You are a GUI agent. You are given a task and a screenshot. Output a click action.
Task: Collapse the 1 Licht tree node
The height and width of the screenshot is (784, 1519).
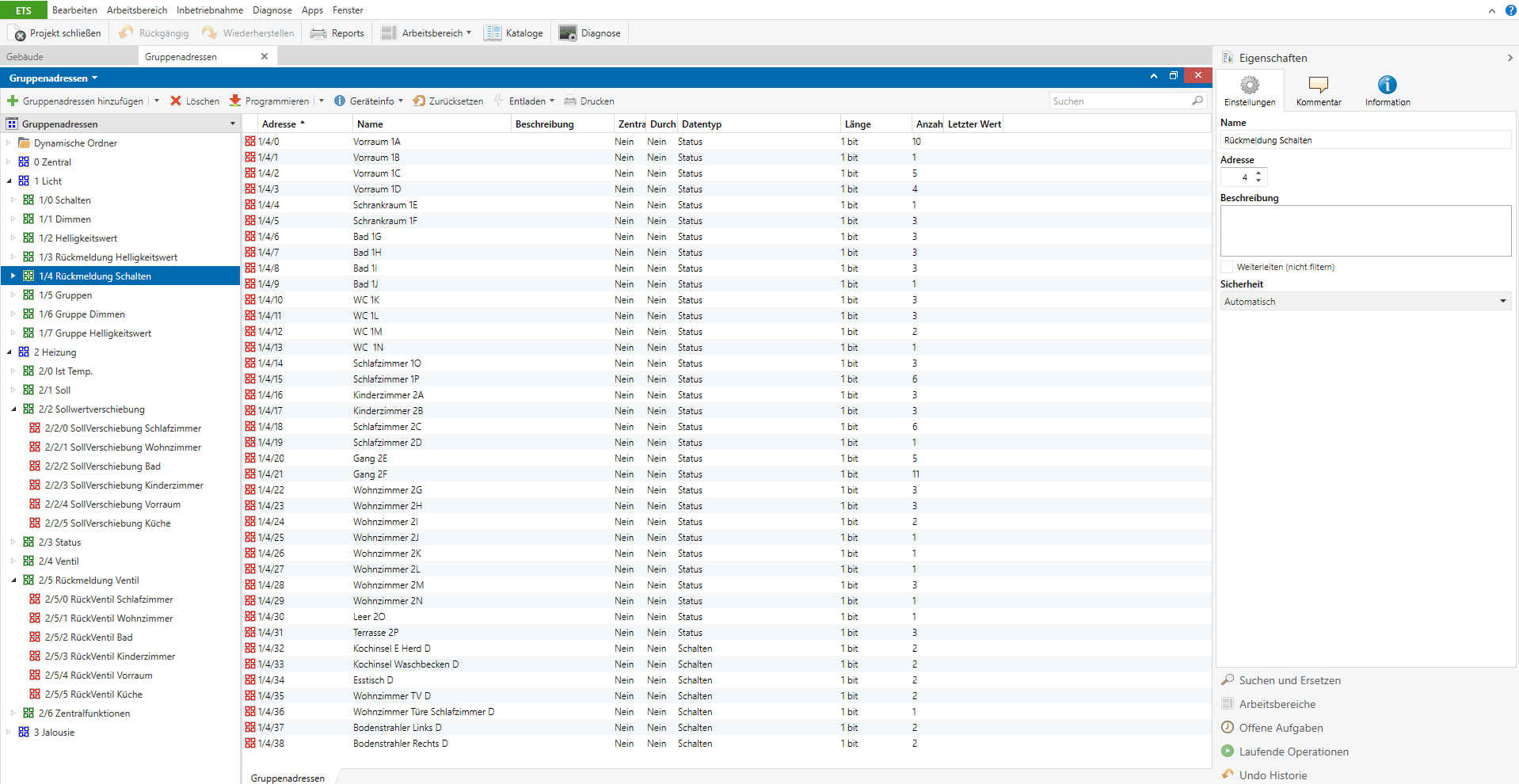point(10,181)
